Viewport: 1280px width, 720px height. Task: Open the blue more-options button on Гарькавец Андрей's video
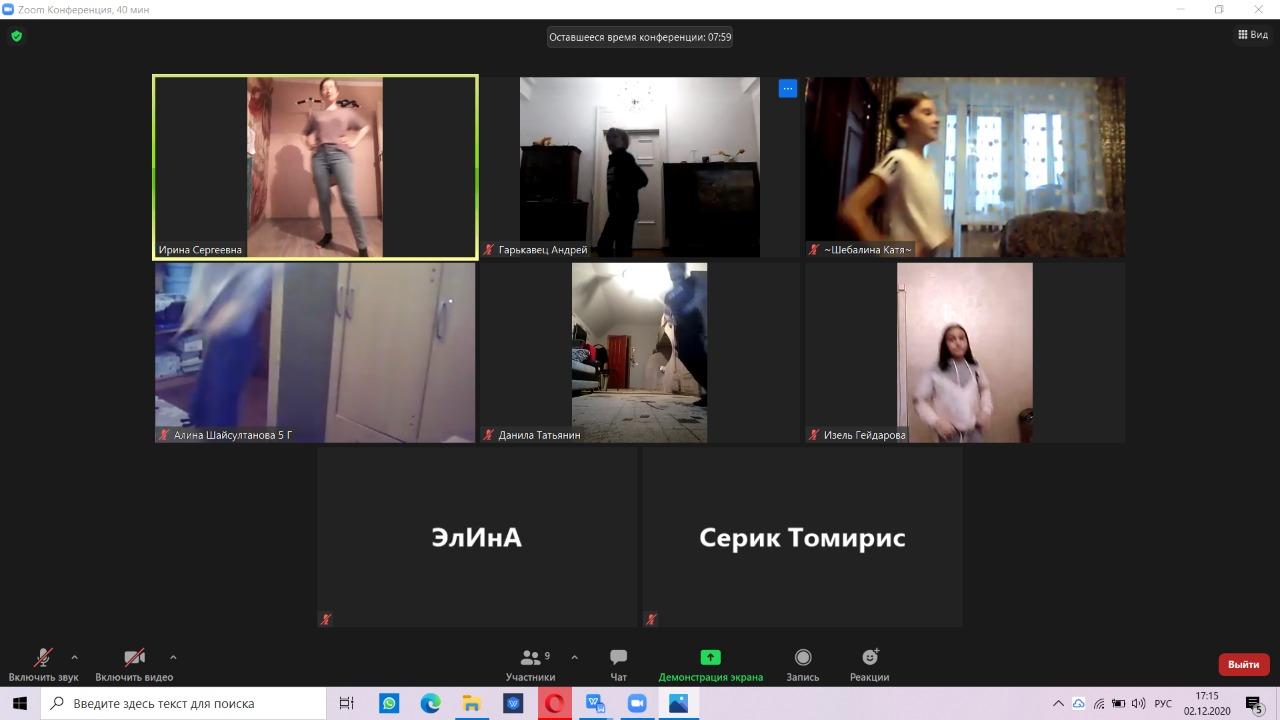787,88
